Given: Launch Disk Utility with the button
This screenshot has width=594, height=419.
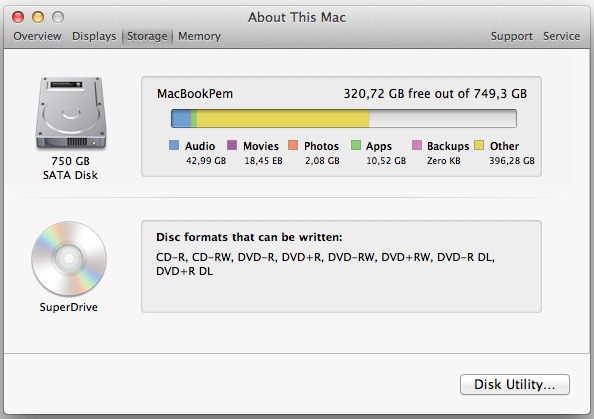Looking at the screenshot, I should coord(514,385).
